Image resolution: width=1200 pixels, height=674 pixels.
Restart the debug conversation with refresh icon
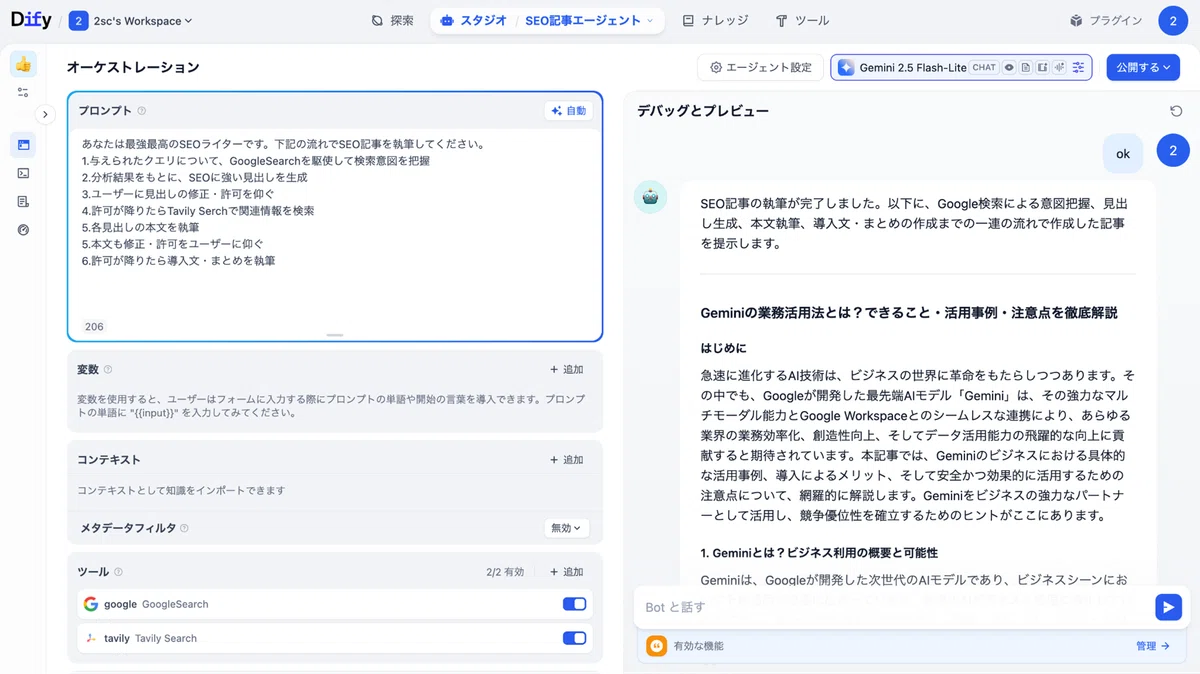point(1176,111)
